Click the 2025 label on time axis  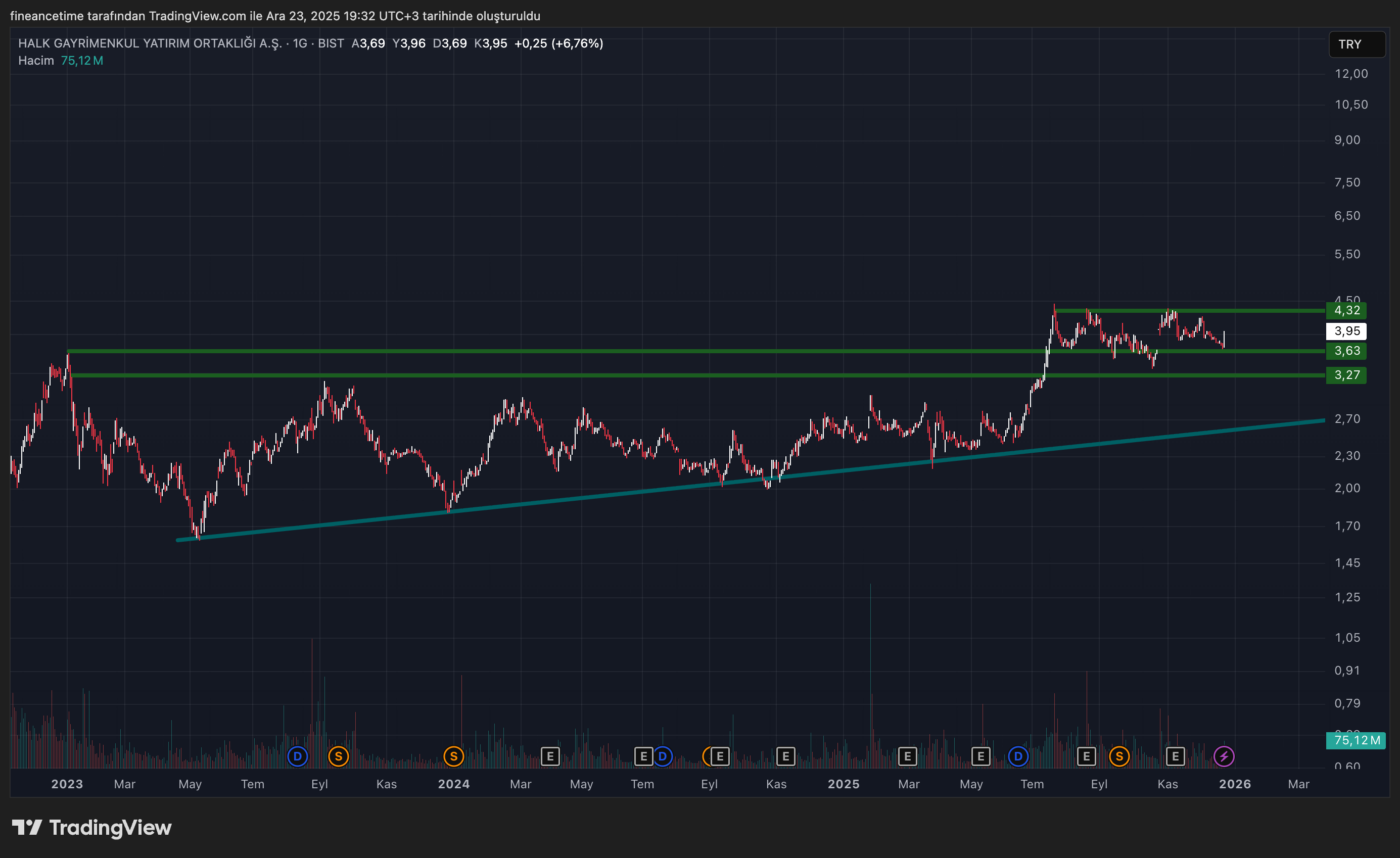(843, 784)
